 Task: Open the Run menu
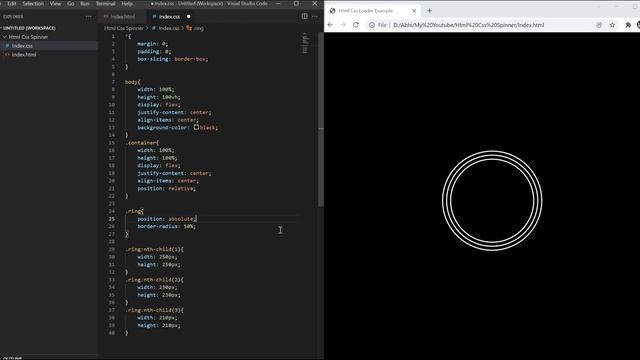(x=84, y=3)
